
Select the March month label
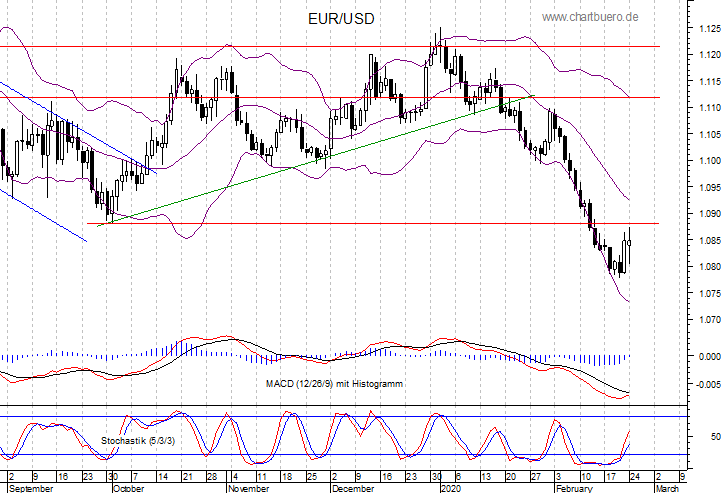(666, 487)
